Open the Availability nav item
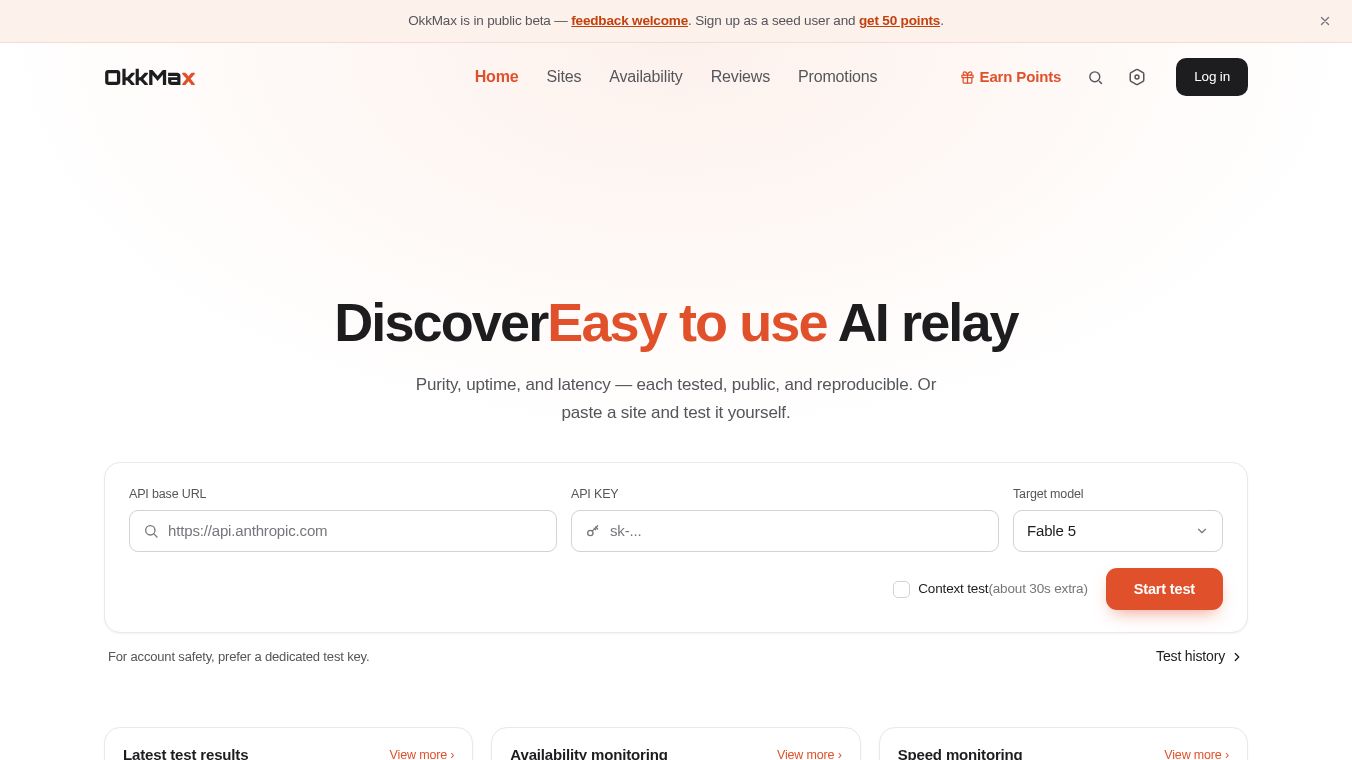Viewport: 1352px width, 760px height. [x=646, y=77]
